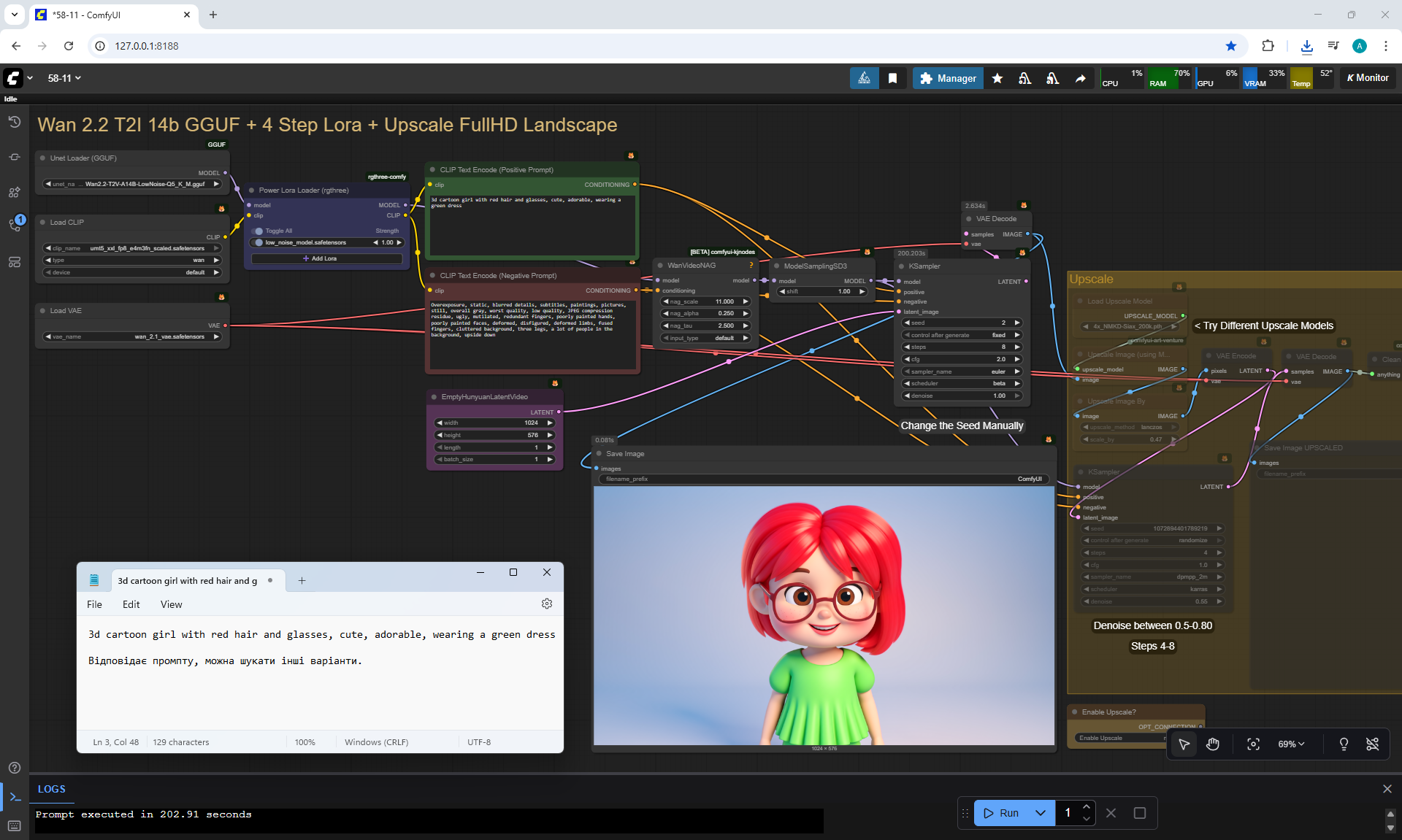The height and width of the screenshot is (840, 1402).
Task: Open the 58-11 workflow name dropdown
Action: 64,78
